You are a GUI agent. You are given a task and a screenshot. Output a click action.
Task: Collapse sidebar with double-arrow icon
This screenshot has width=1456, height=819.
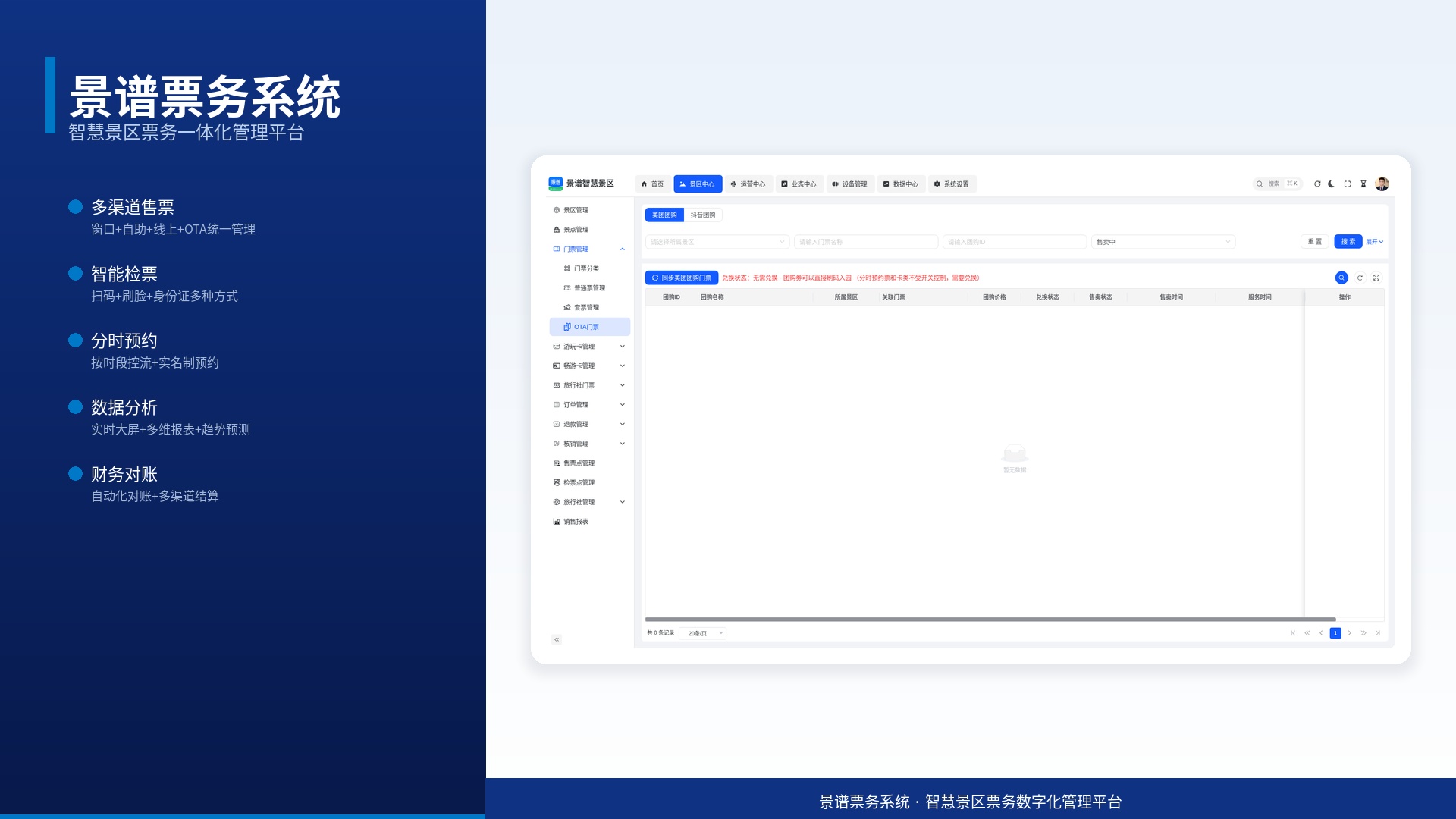557,639
